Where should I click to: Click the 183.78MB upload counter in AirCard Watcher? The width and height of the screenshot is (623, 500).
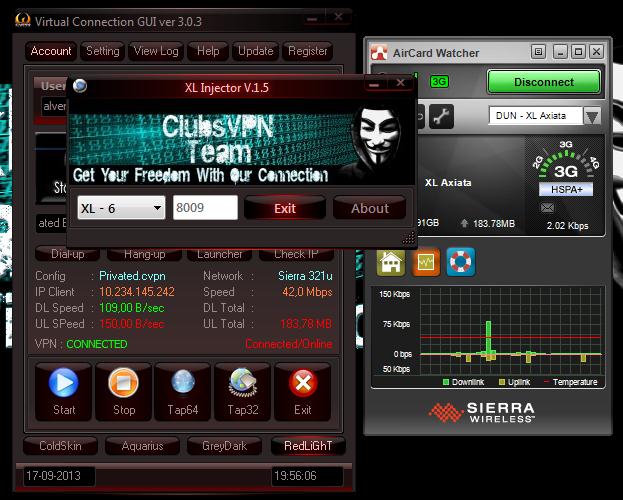(x=494, y=224)
